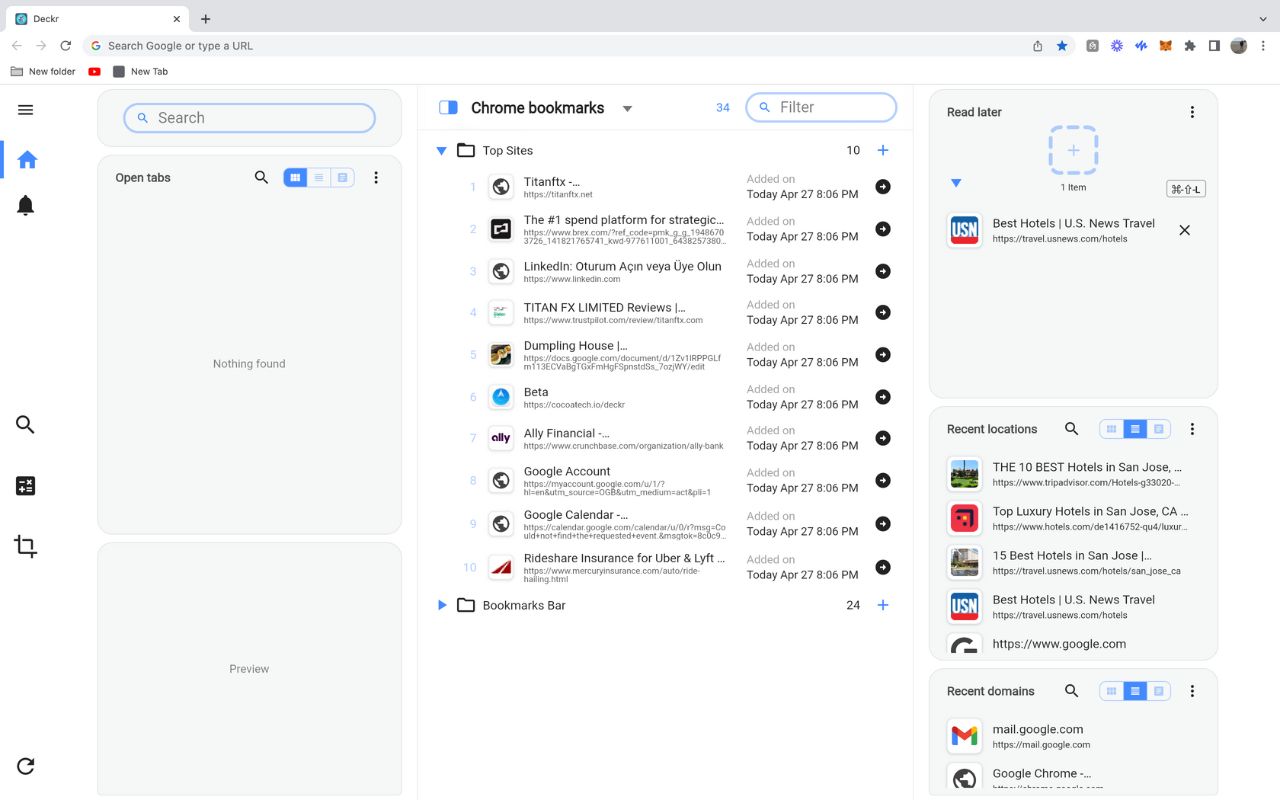Open the hamburger menu in left sidebar

26,110
